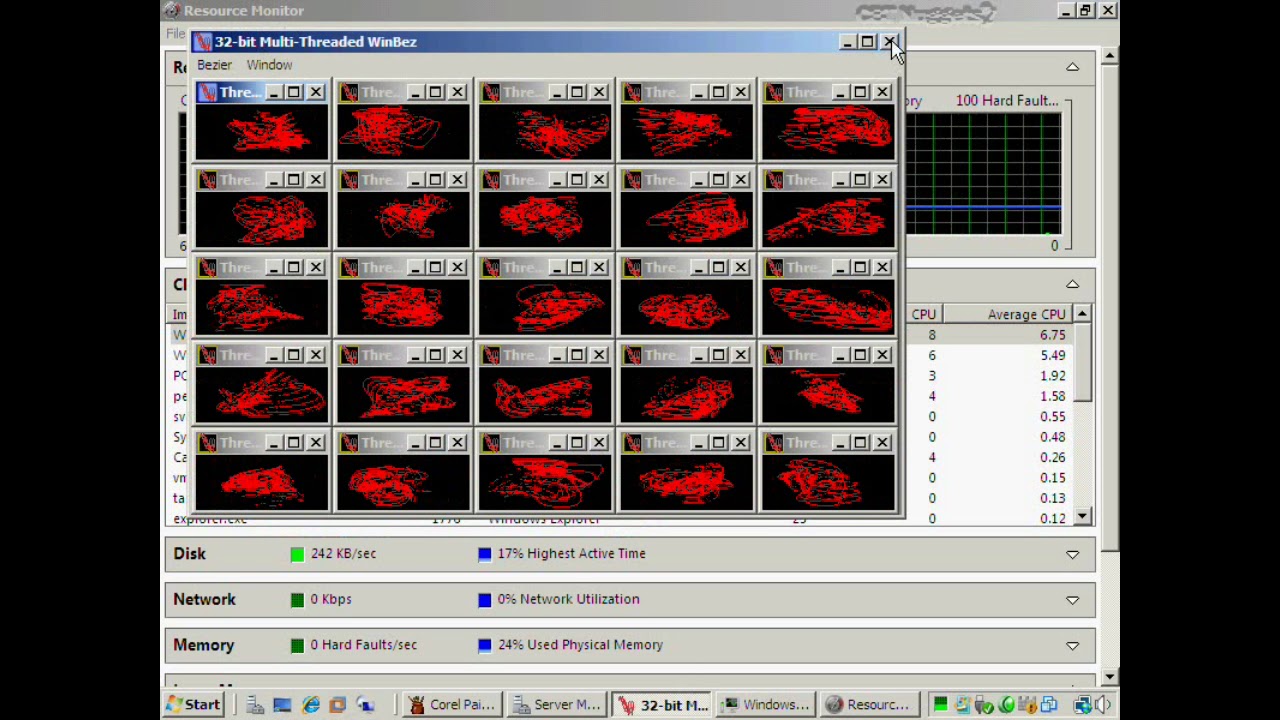Click the 100 Hard Faults graph

click(983, 174)
